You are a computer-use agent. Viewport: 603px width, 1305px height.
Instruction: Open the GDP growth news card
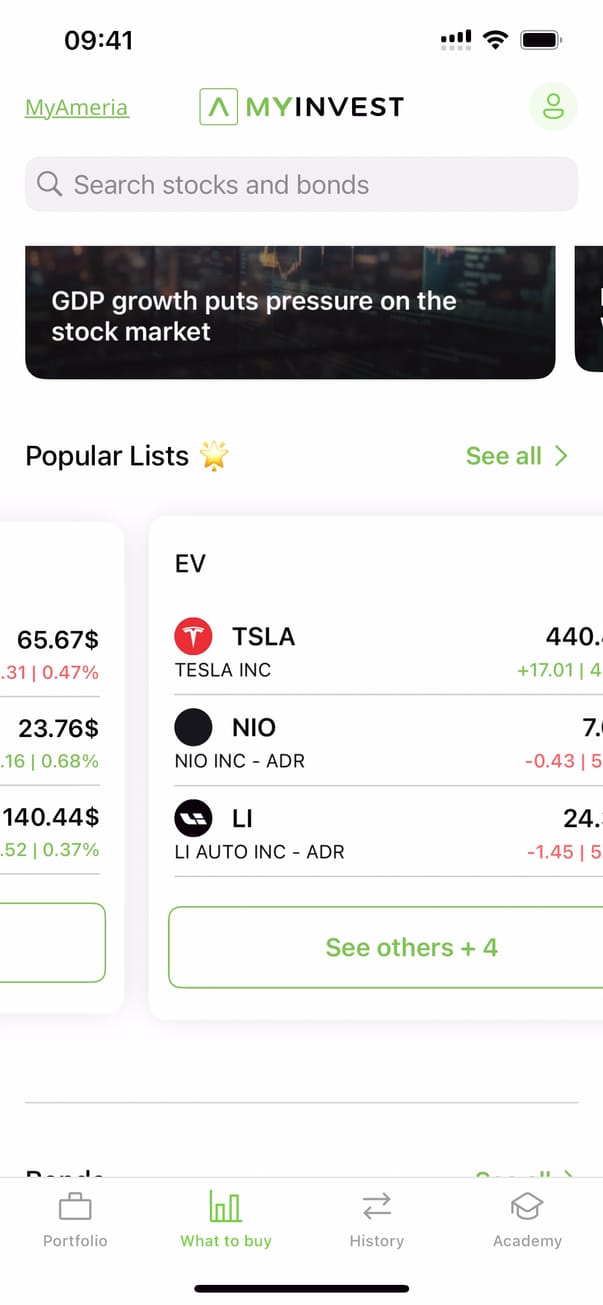[290, 314]
